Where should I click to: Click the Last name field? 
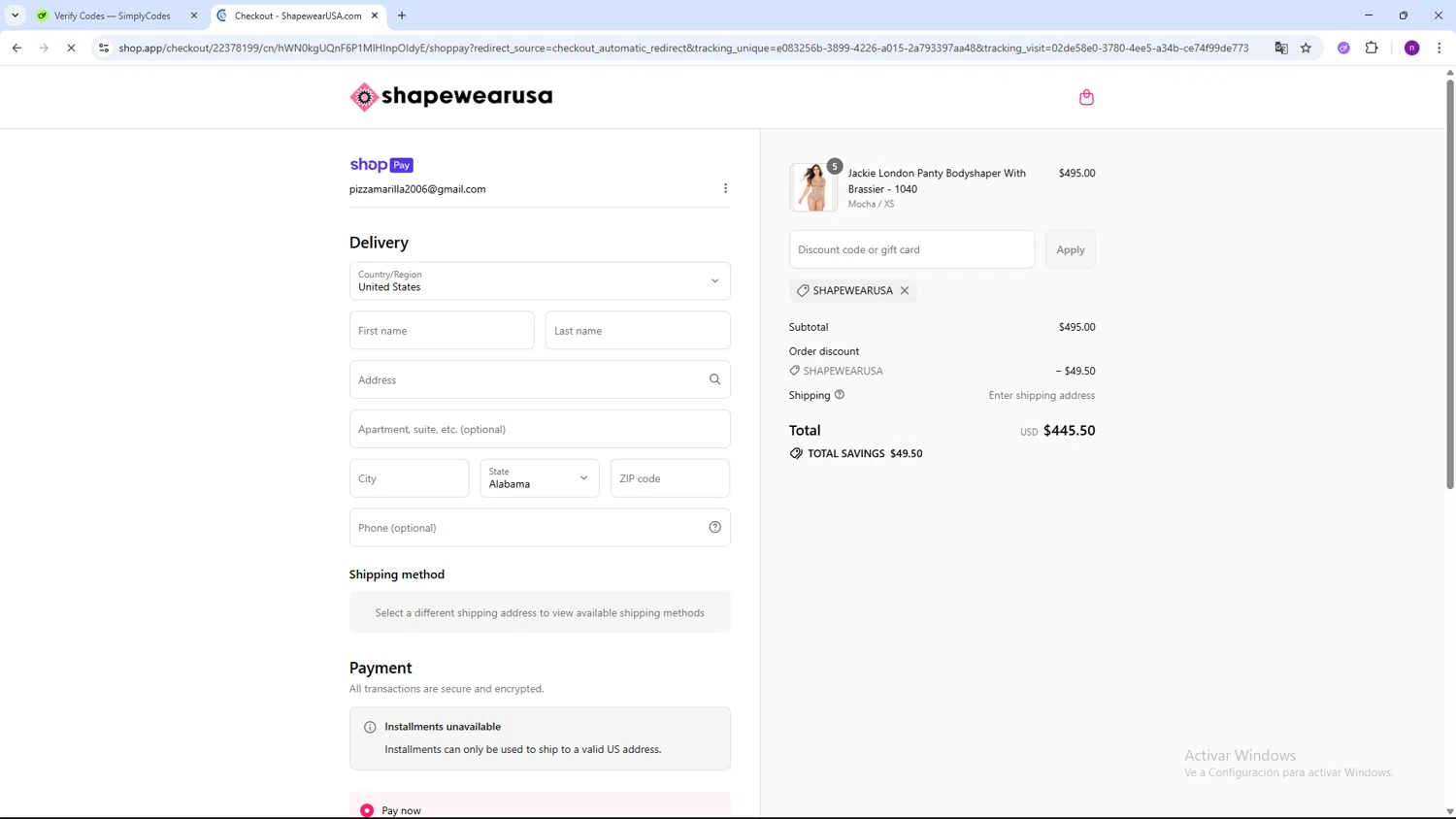[x=638, y=330]
